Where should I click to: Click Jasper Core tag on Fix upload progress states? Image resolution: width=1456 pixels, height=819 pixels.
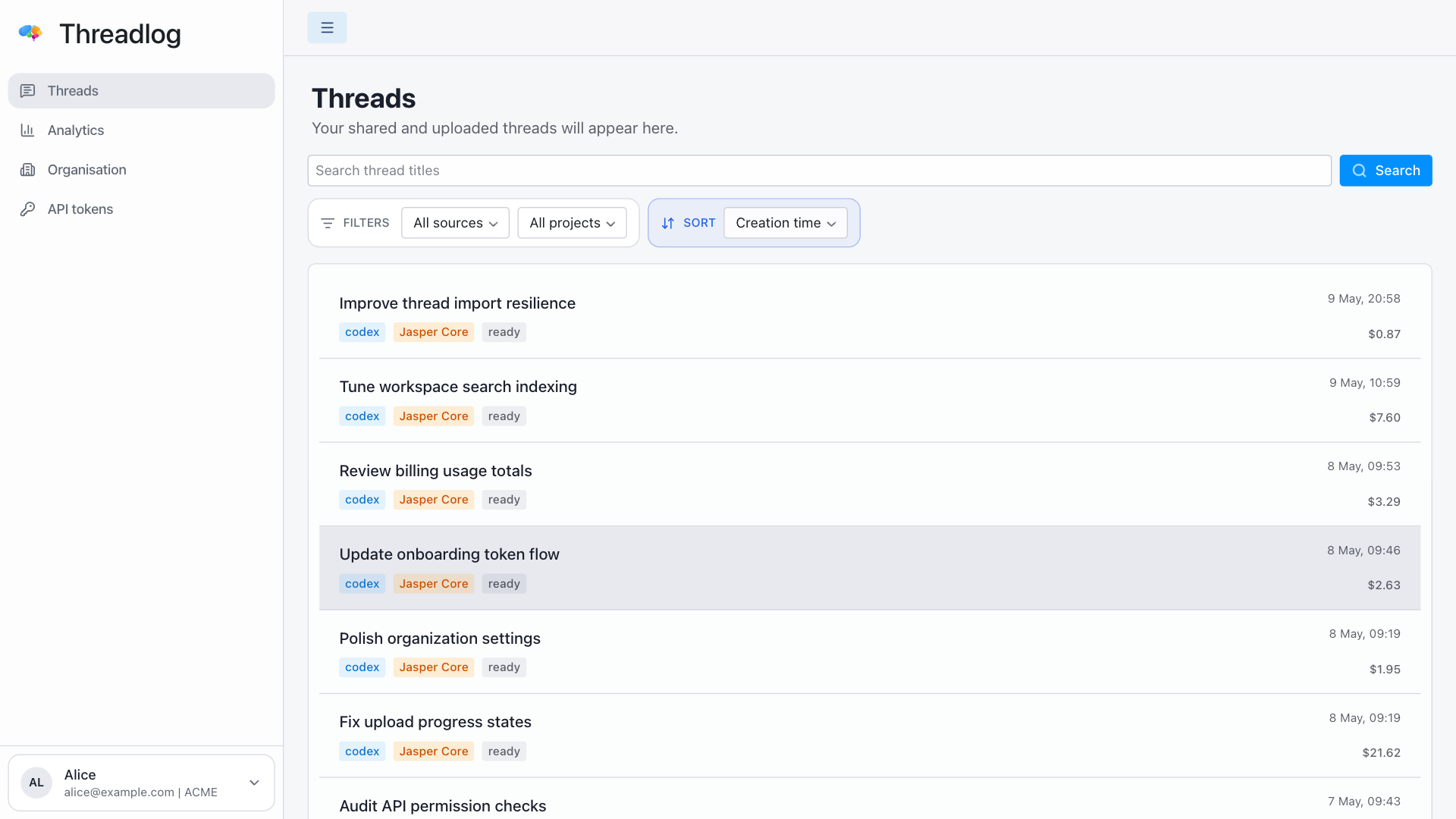(434, 752)
